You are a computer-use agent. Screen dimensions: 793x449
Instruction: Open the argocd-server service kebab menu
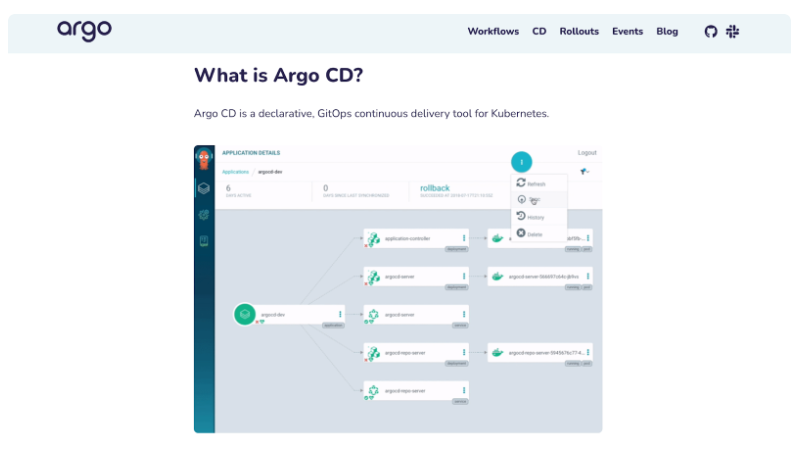click(464, 315)
